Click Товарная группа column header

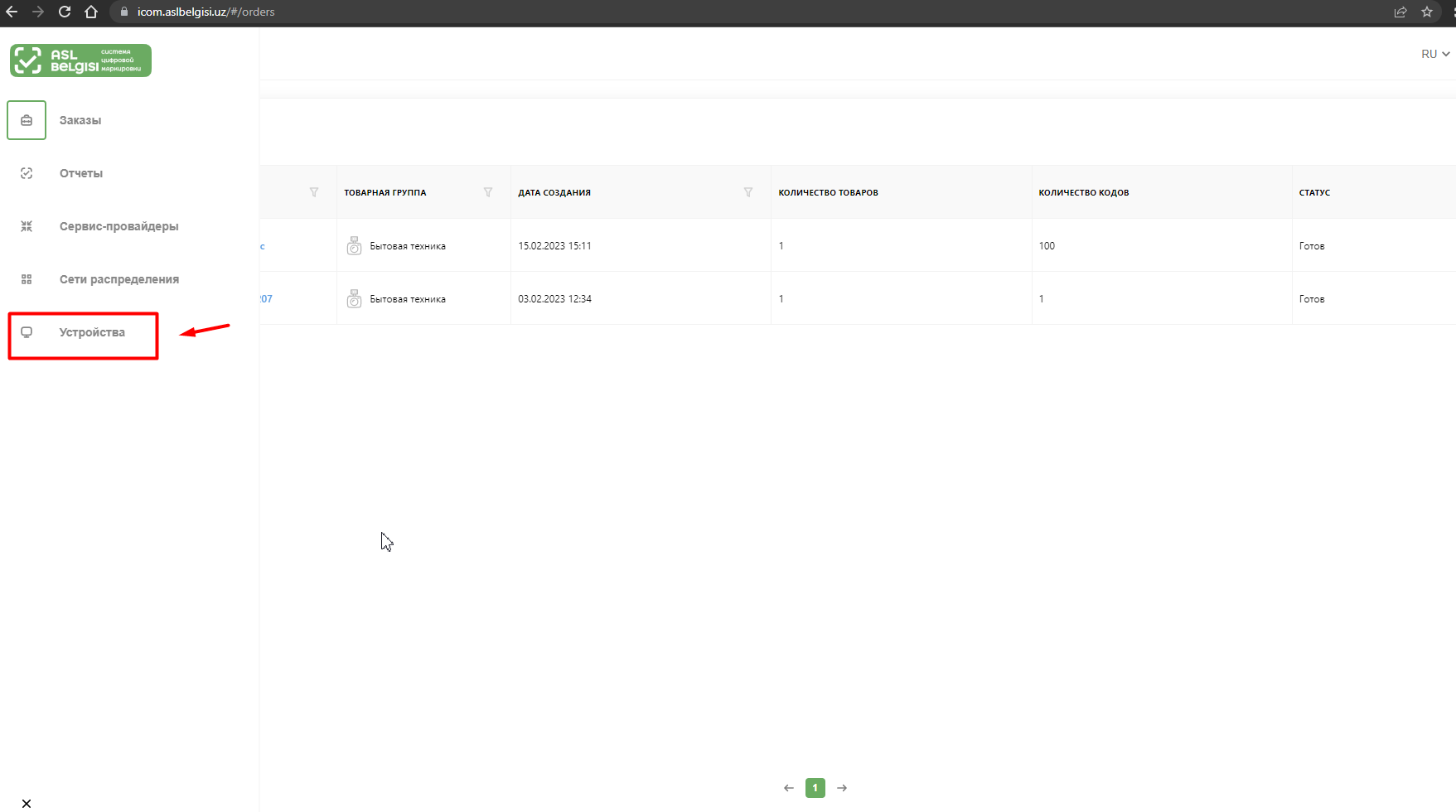(385, 192)
